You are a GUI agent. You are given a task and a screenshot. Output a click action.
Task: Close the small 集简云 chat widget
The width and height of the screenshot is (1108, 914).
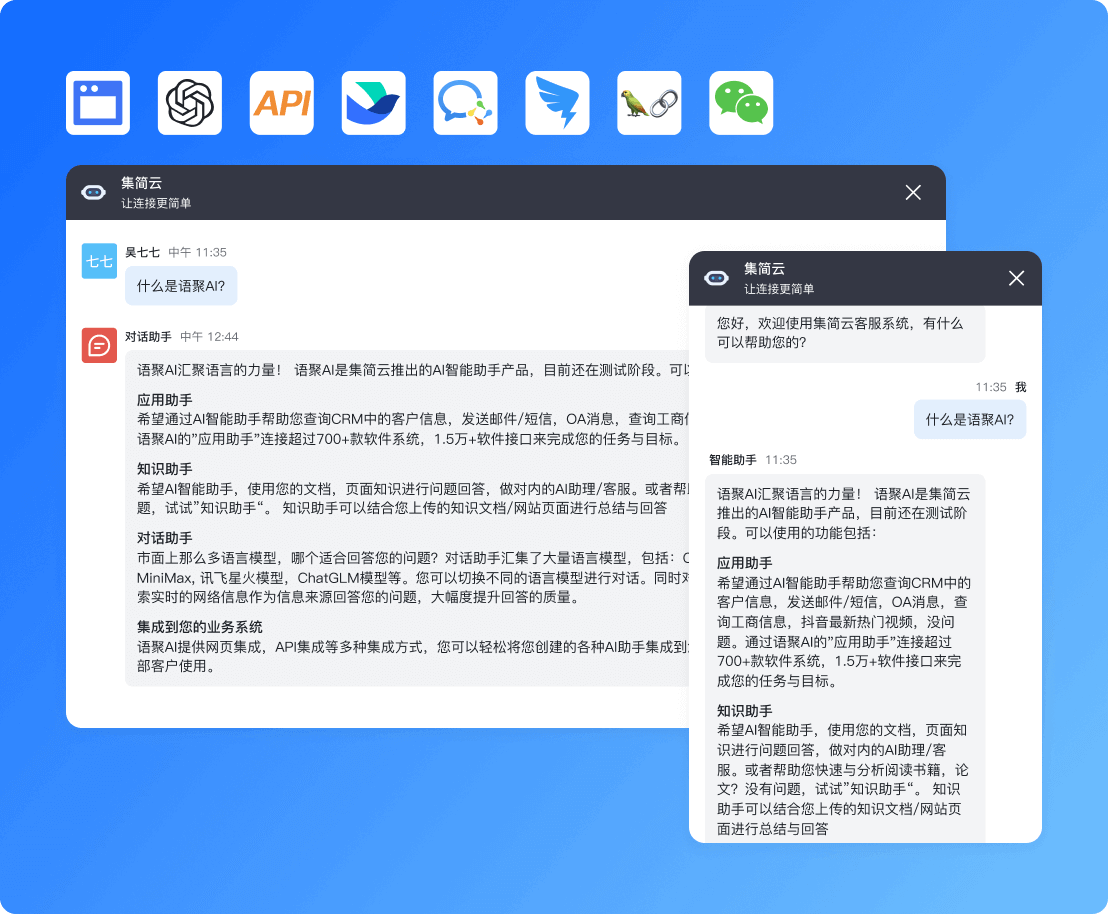click(x=1016, y=278)
